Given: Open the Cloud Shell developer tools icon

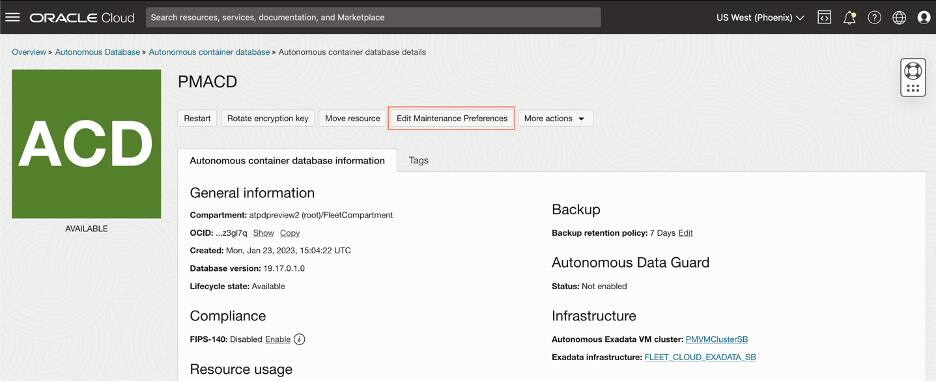Looking at the screenshot, I should point(824,17).
